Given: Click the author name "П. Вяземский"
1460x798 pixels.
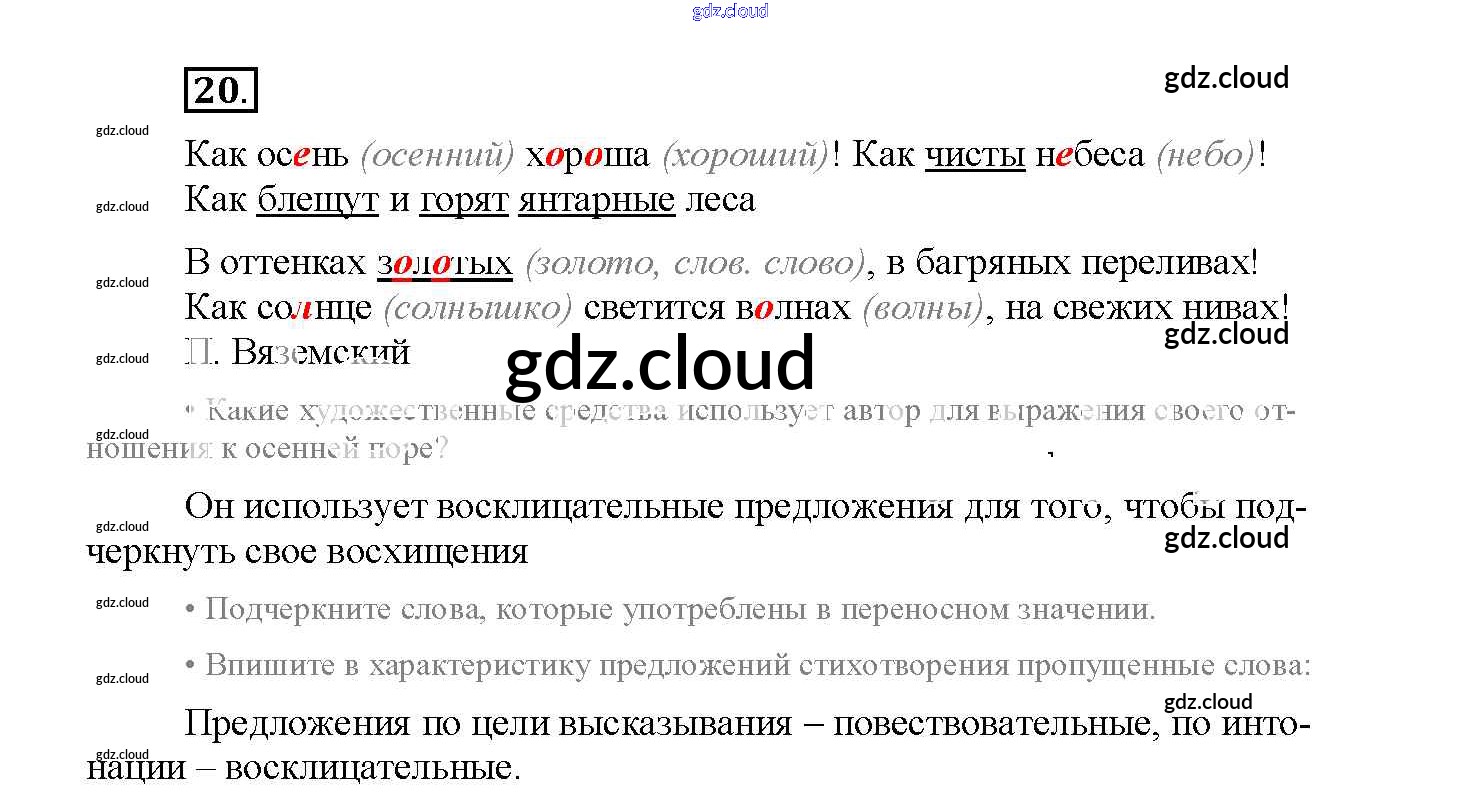Looking at the screenshot, I should 297,351.
